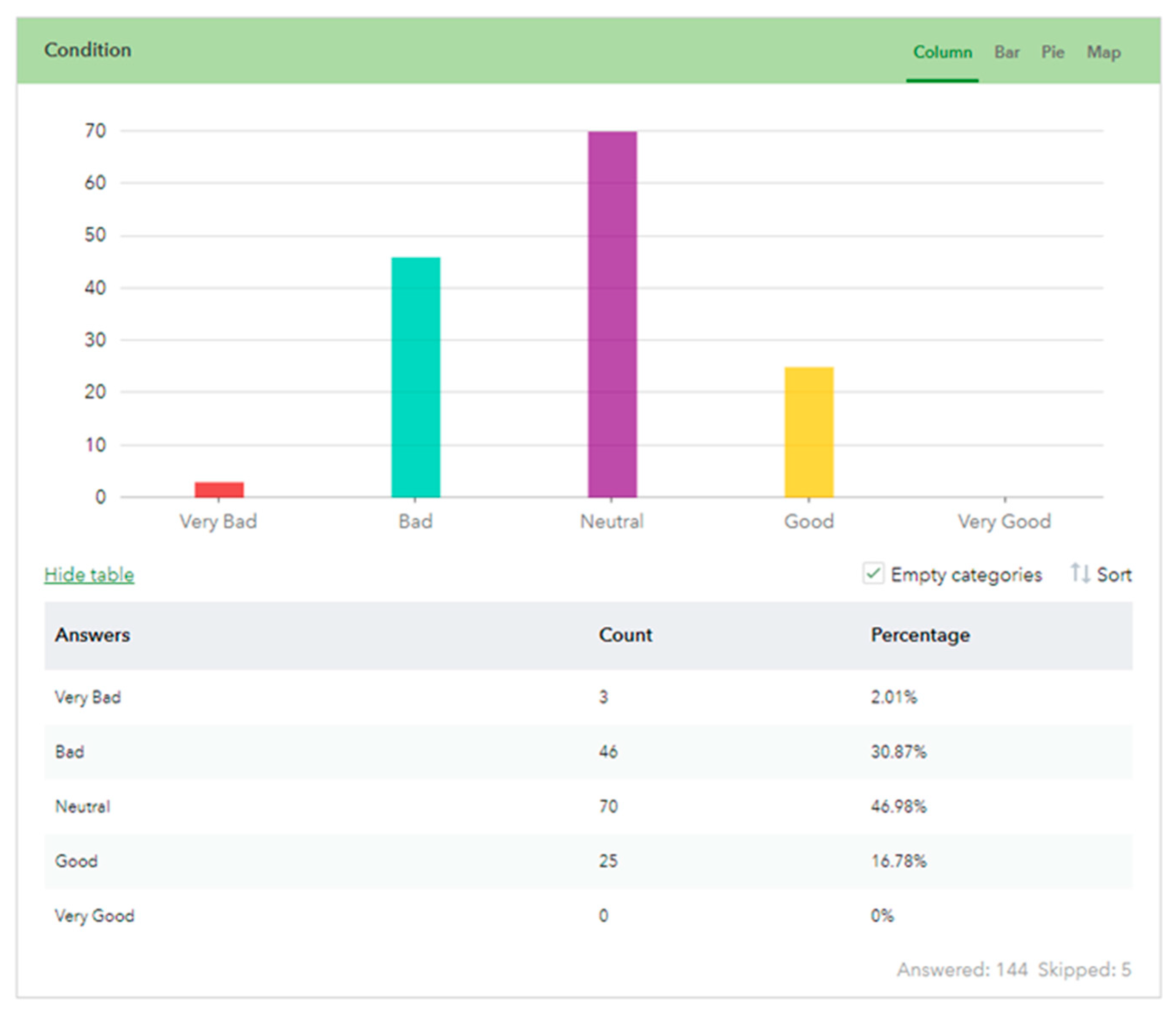Click the Hide table link
The image size is (1176, 1013).
click(x=89, y=575)
